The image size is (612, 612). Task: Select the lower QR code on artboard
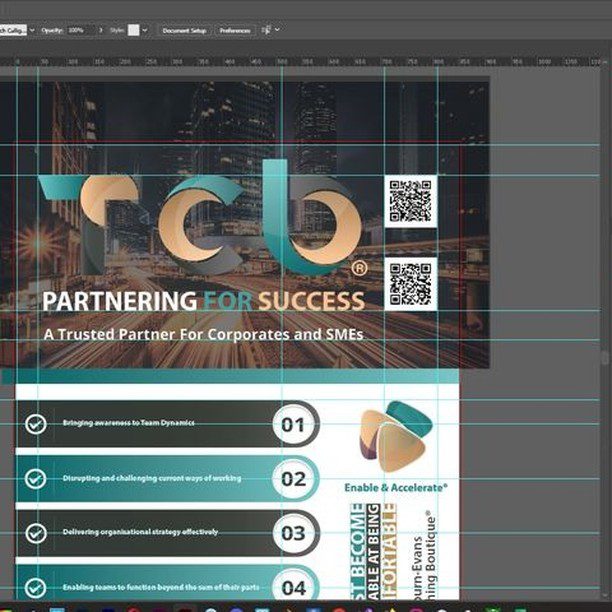[x=411, y=284]
